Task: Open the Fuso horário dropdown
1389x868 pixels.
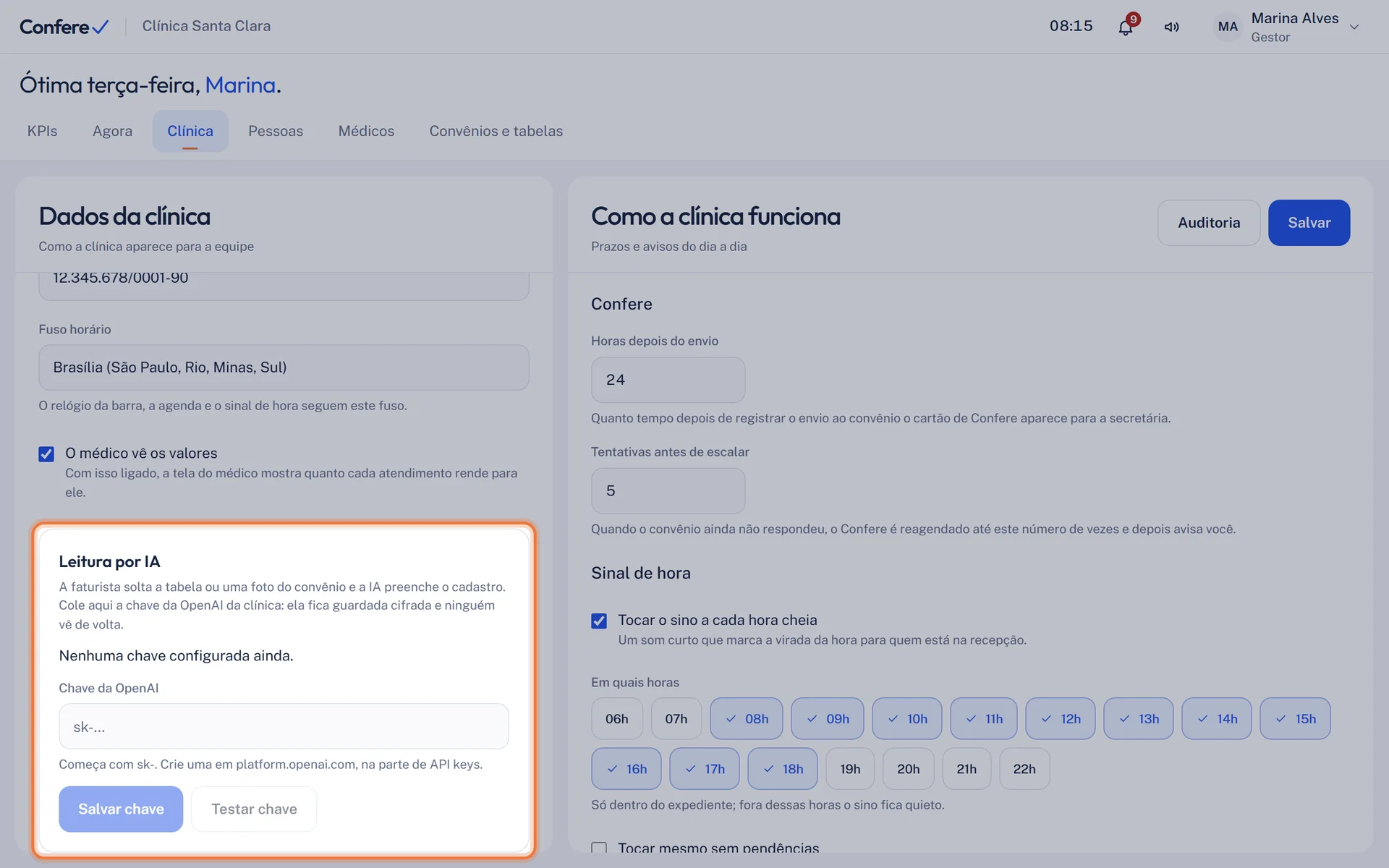Action: tap(284, 367)
